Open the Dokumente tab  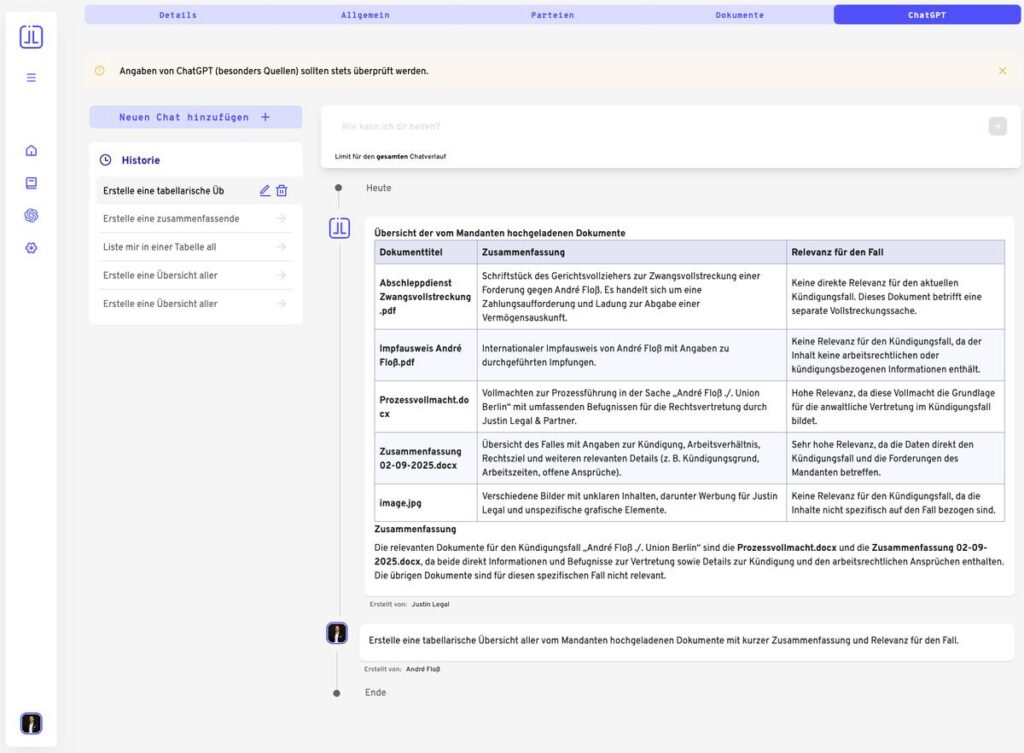739,15
